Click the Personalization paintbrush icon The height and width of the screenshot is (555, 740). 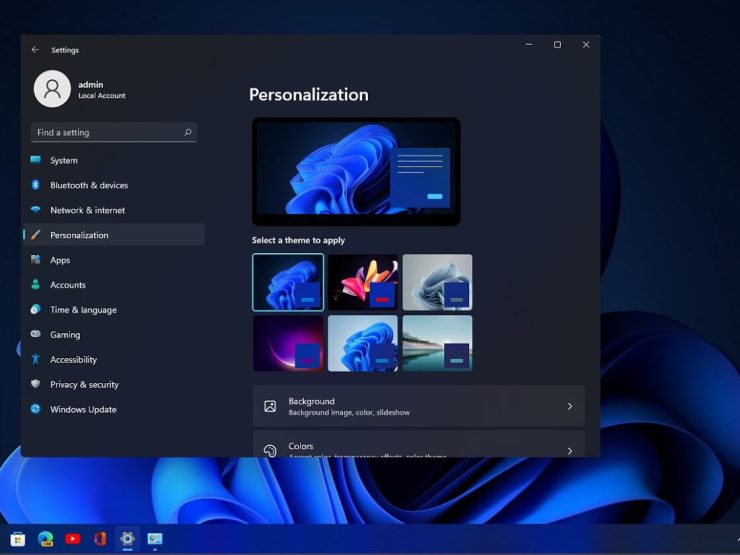coord(35,235)
